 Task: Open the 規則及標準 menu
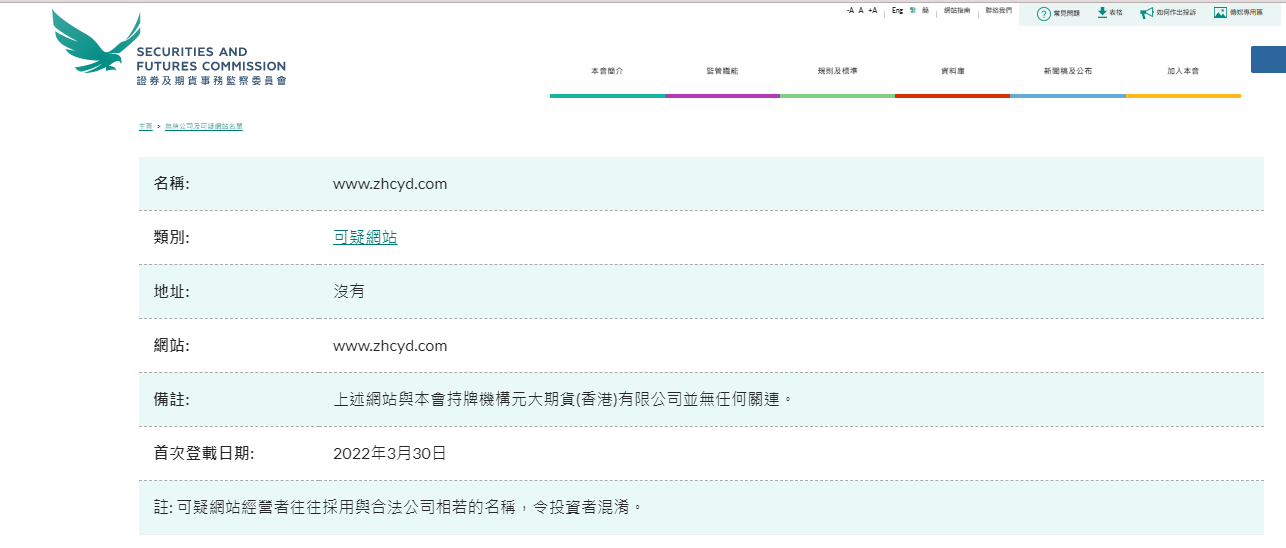click(837, 71)
